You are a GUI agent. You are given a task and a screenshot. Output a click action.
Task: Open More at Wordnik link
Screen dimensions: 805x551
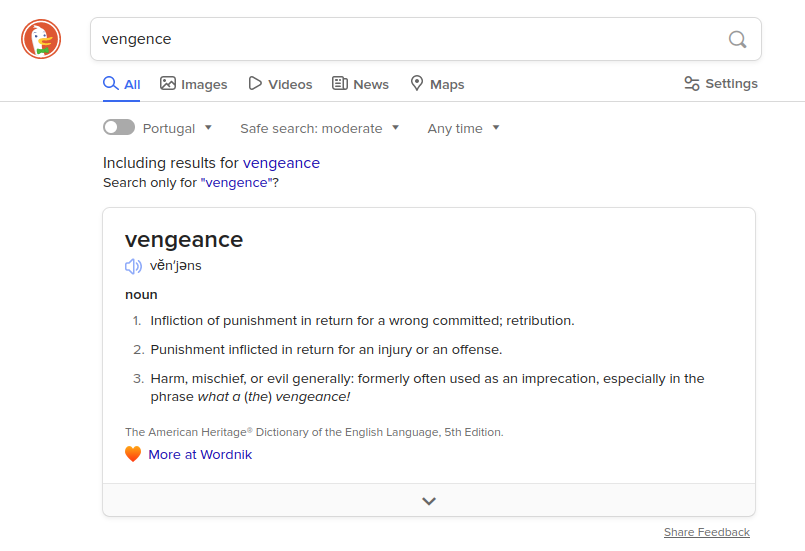[200, 454]
